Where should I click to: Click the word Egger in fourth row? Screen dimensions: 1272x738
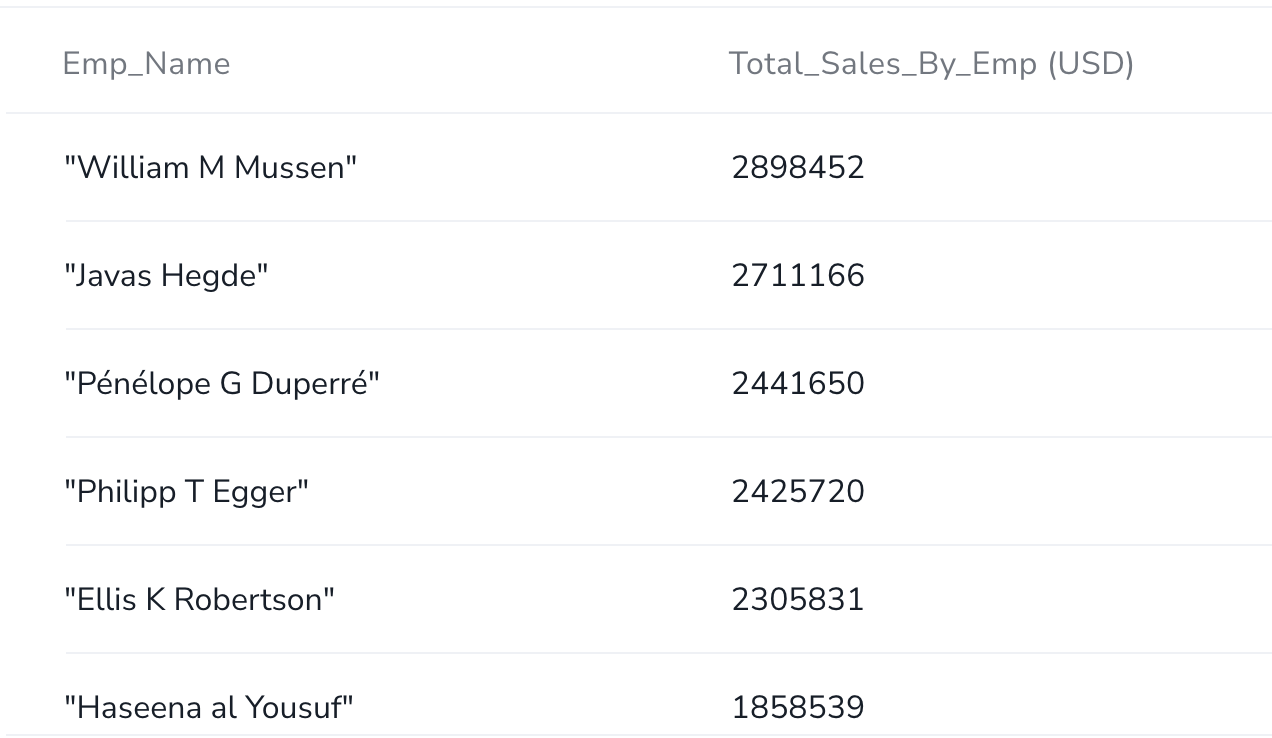(255, 493)
